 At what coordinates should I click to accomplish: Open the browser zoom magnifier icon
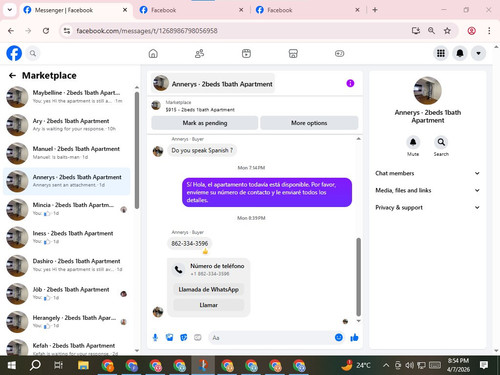[x=431, y=31]
